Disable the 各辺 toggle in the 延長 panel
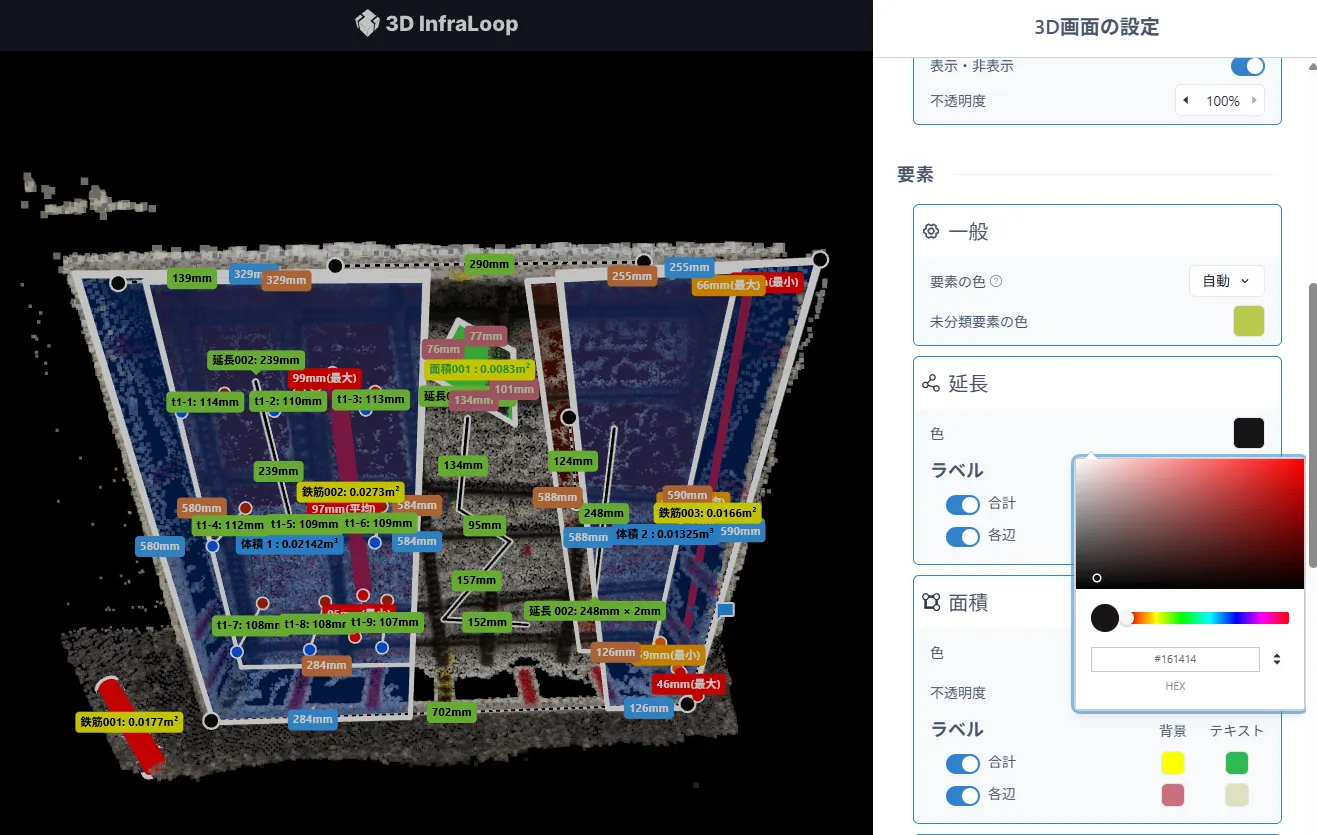The image size is (1317, 835). (962, 537)
